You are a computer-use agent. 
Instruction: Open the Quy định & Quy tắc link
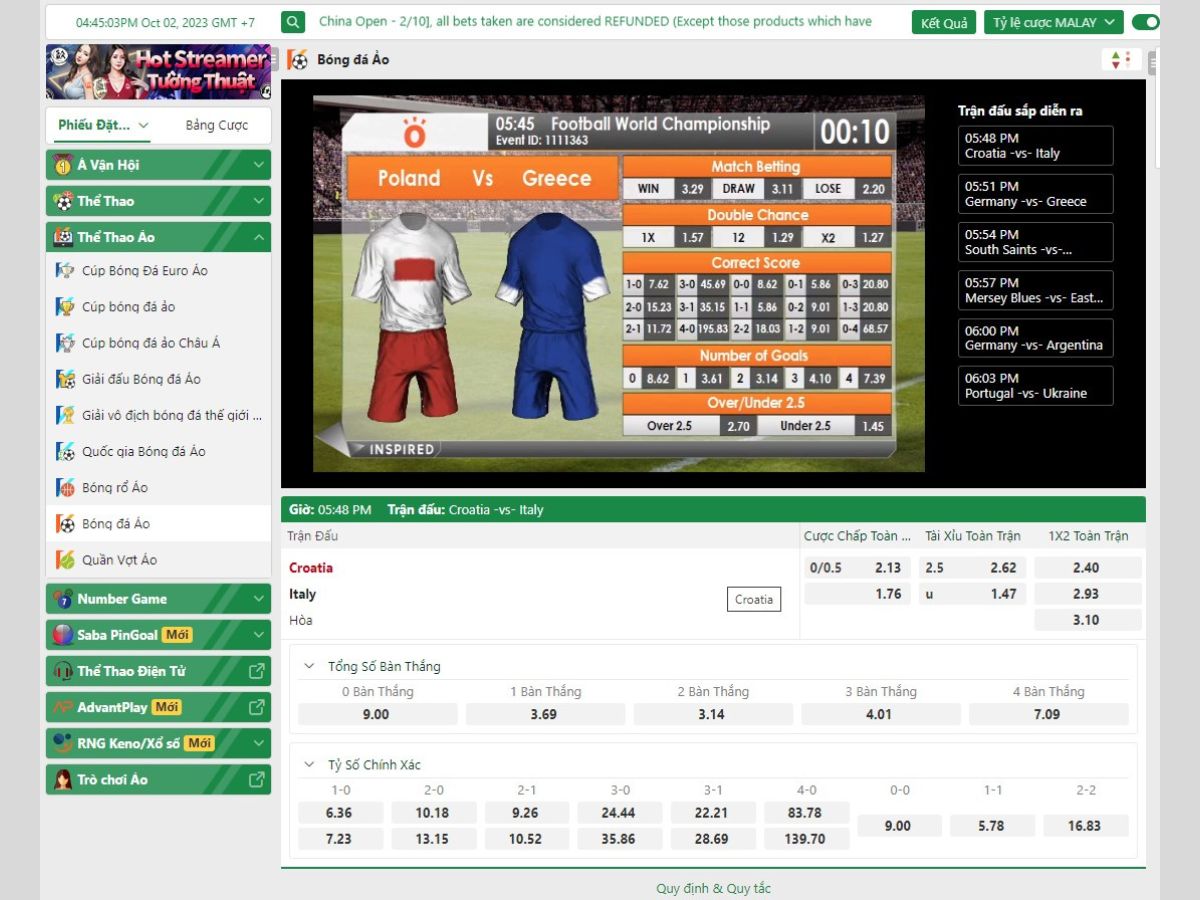click(x=713, y=888)
